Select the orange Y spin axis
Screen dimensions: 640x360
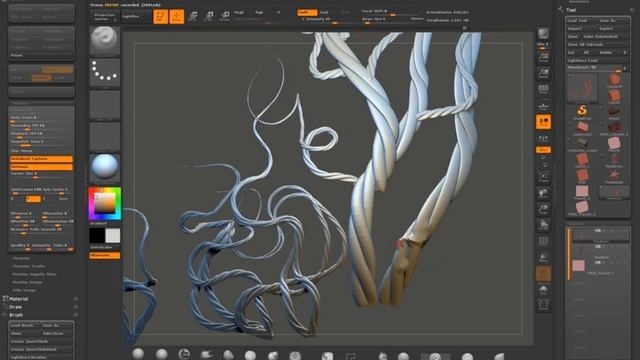coord(33,199)
